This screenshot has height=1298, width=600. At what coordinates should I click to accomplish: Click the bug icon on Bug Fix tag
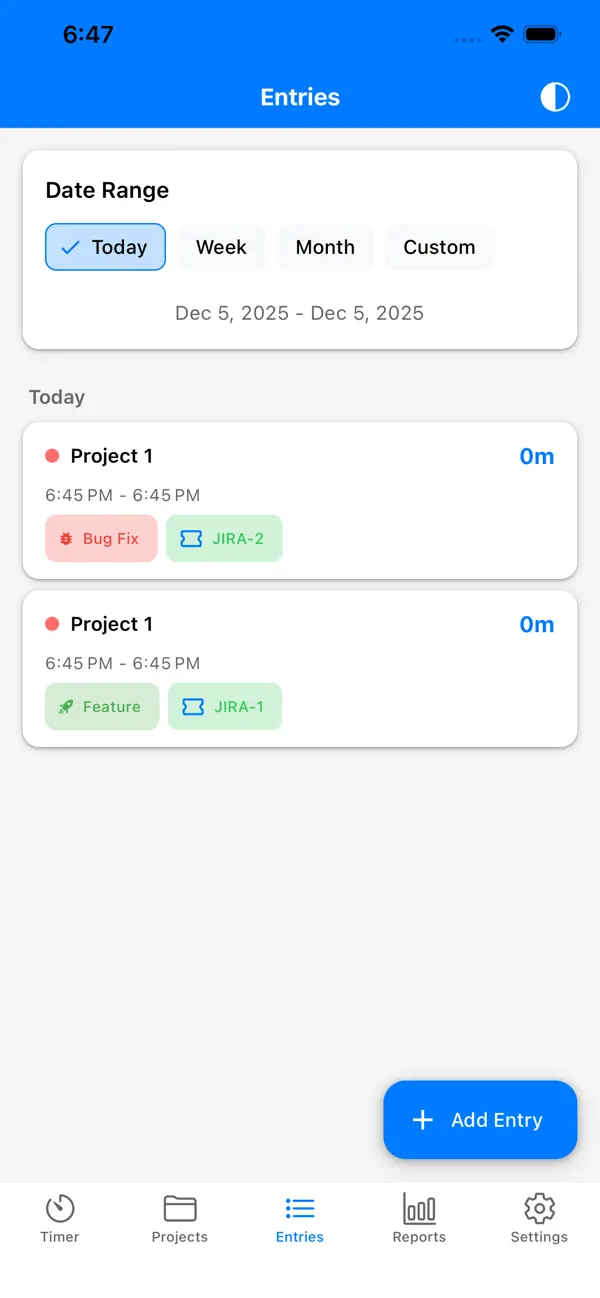[x=66, y=538]
